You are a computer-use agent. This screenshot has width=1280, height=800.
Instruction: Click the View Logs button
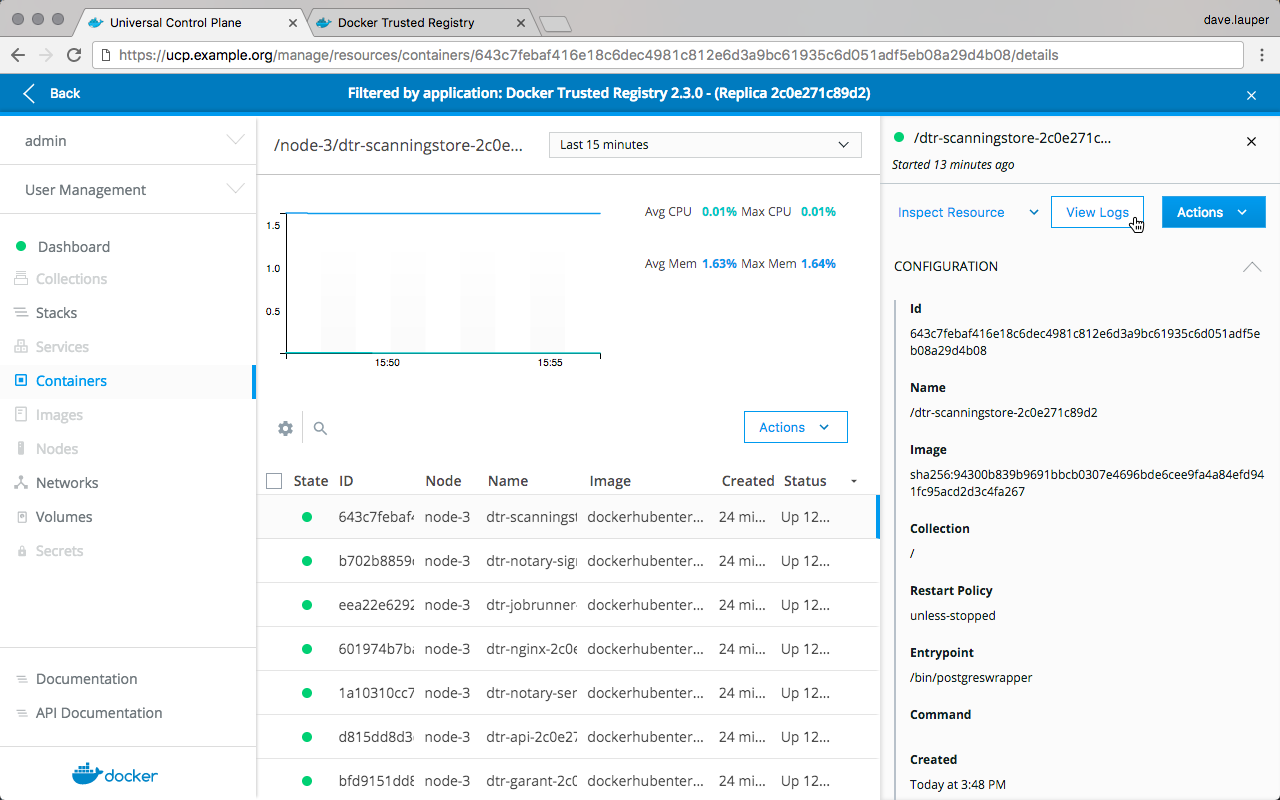tap(1096, 212)
